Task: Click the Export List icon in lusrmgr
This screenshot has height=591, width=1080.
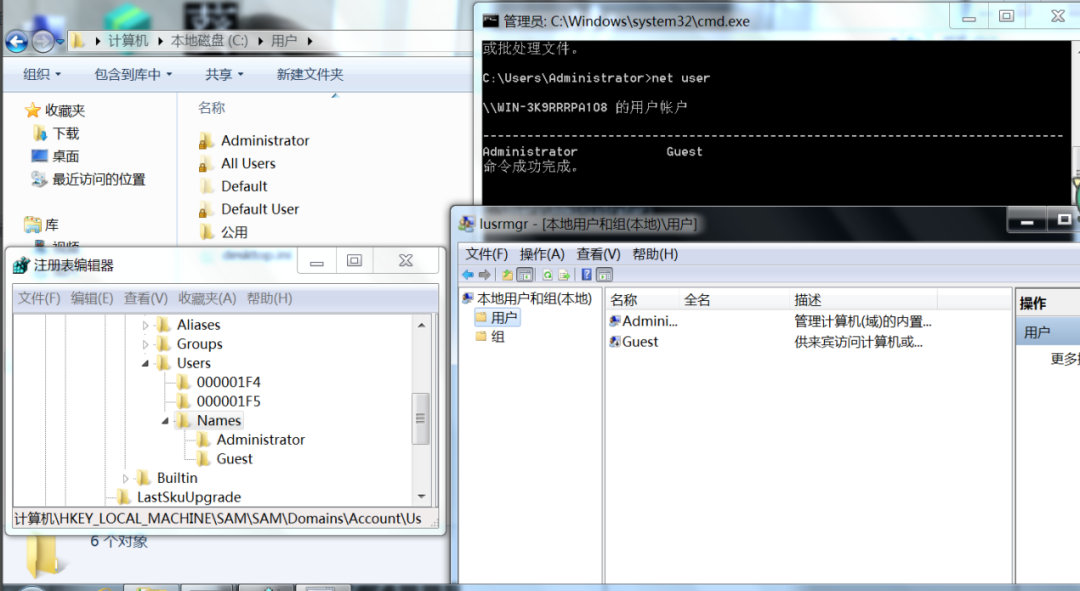Action: coord(563,275)
